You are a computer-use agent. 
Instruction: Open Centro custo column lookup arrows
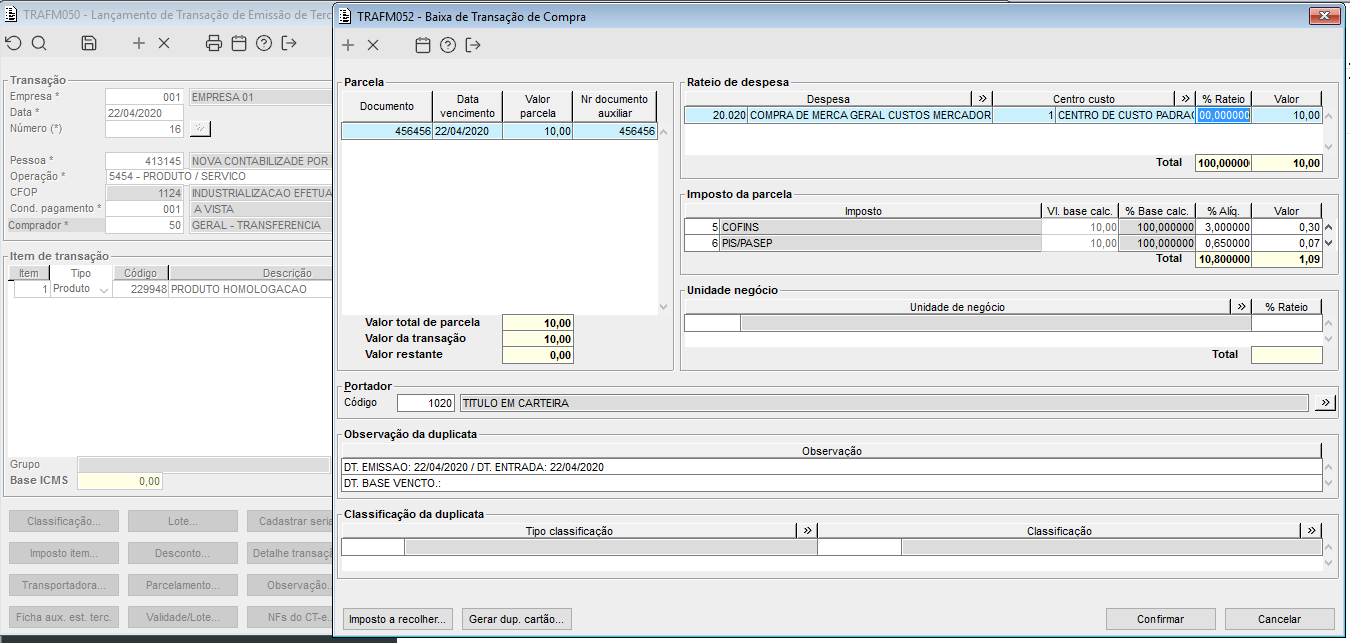(x=1186, y=99)
